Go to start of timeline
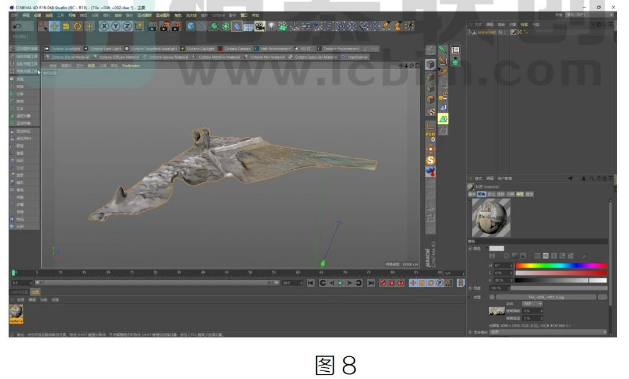 coord(311,283)
